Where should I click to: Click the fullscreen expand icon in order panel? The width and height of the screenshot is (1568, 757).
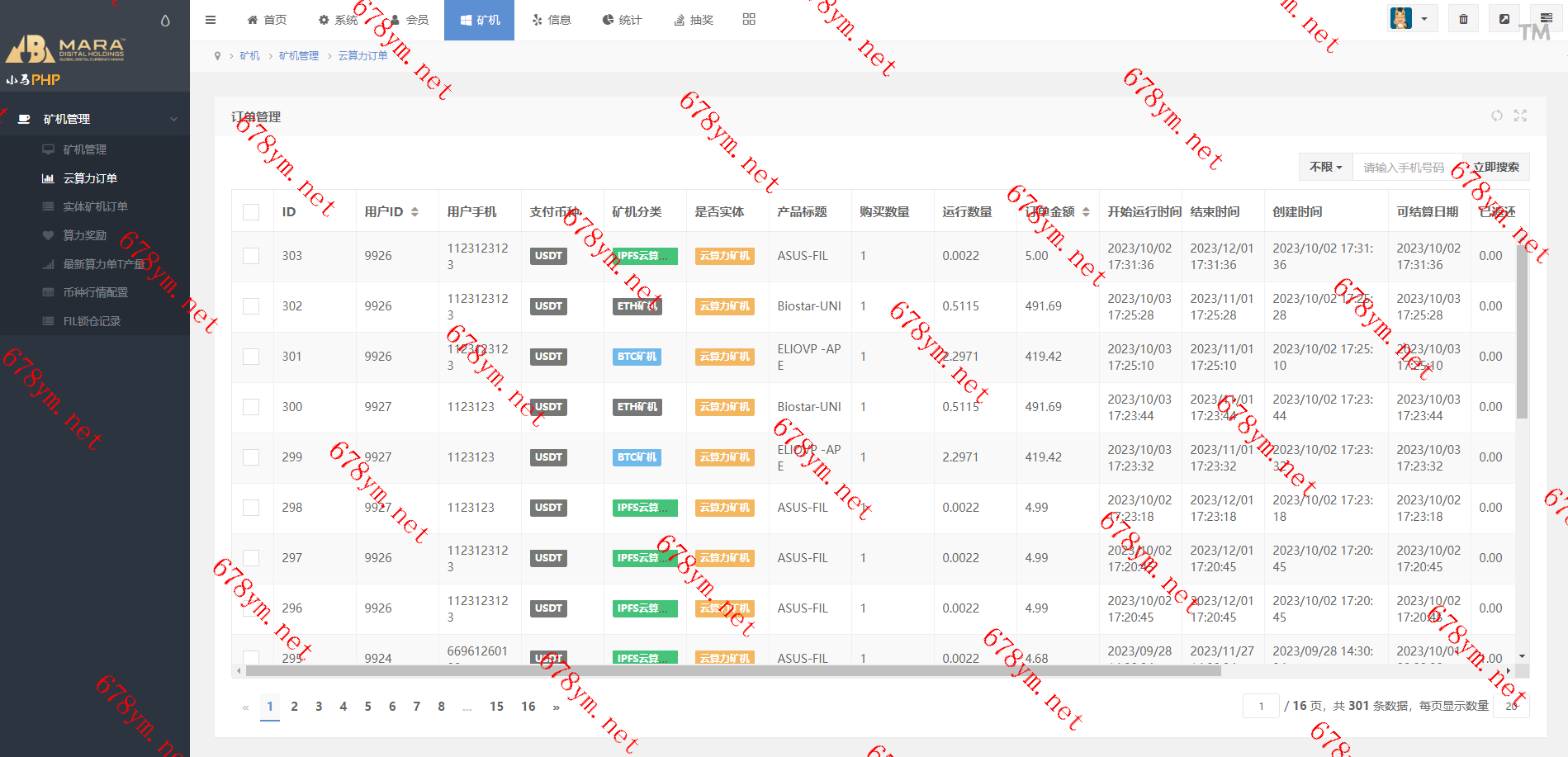coord(1520,116)
